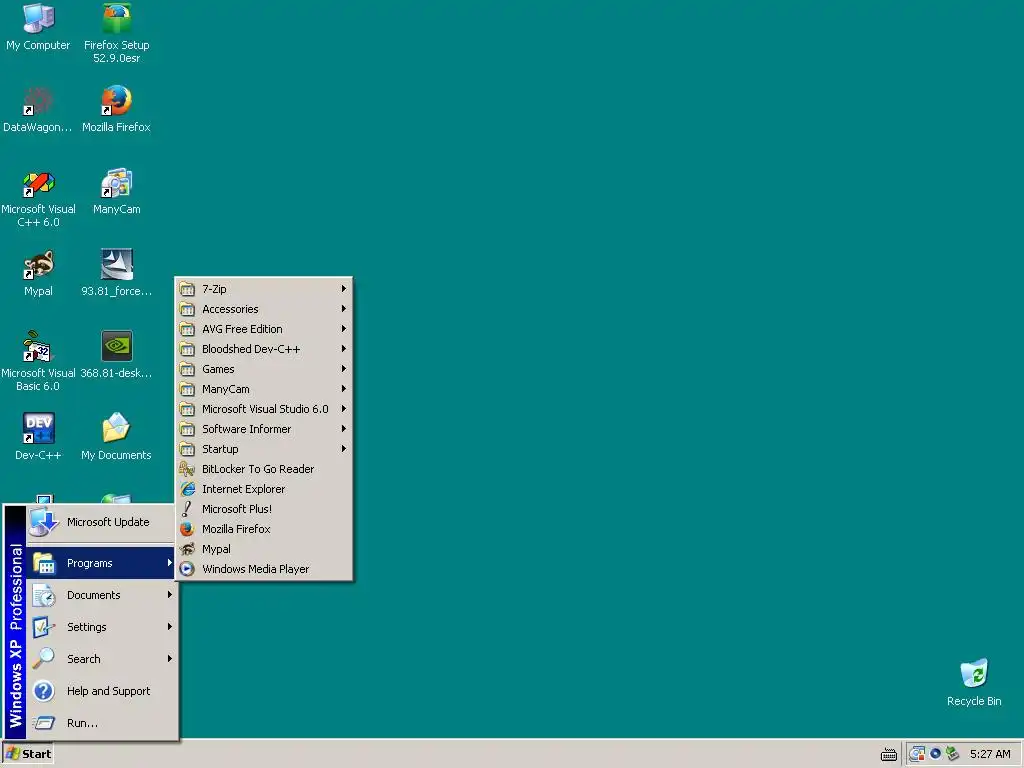Launch Microsoft Update from the Start menu

(102, 522)
